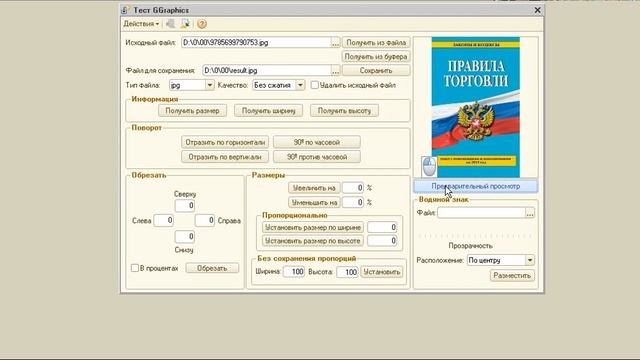Click Получить ширину button
This screenshot has height=360, width=640.
pos(269,111)
